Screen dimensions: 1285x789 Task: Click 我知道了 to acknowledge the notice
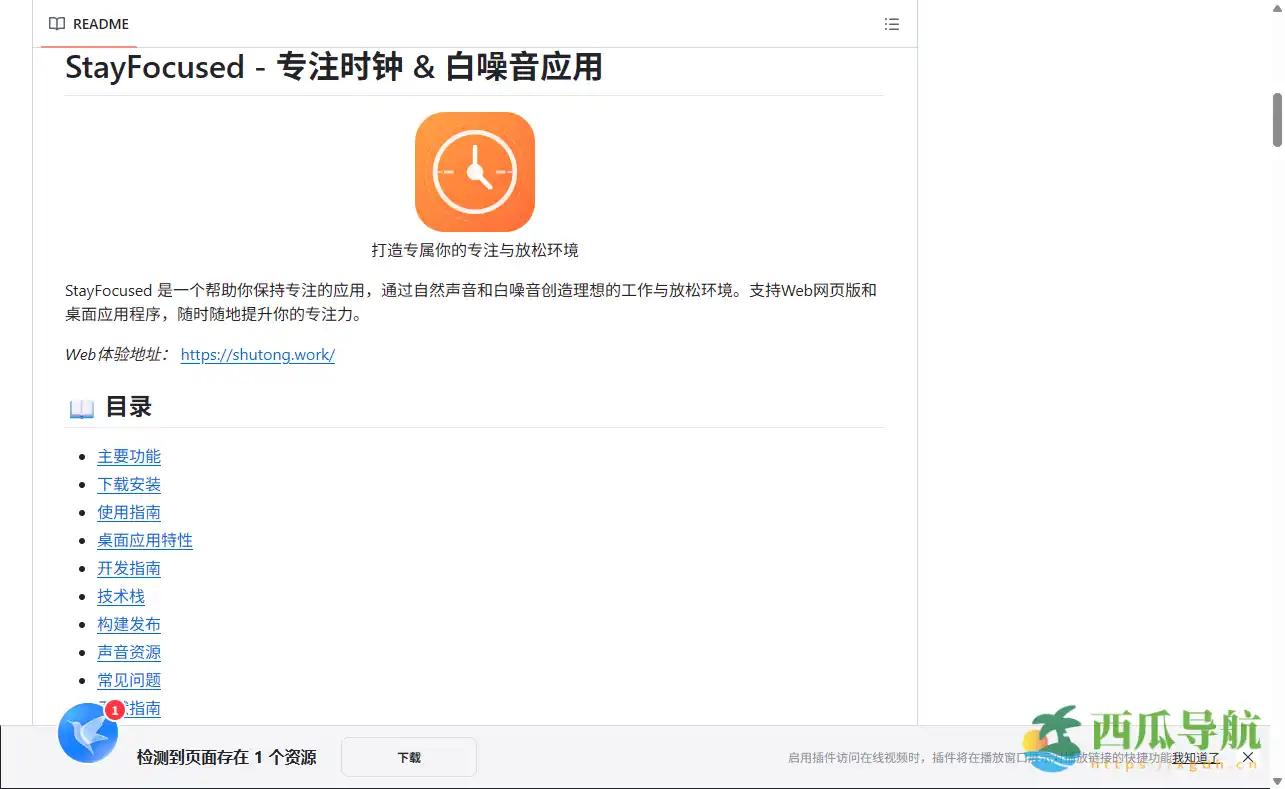[1196, 757]
